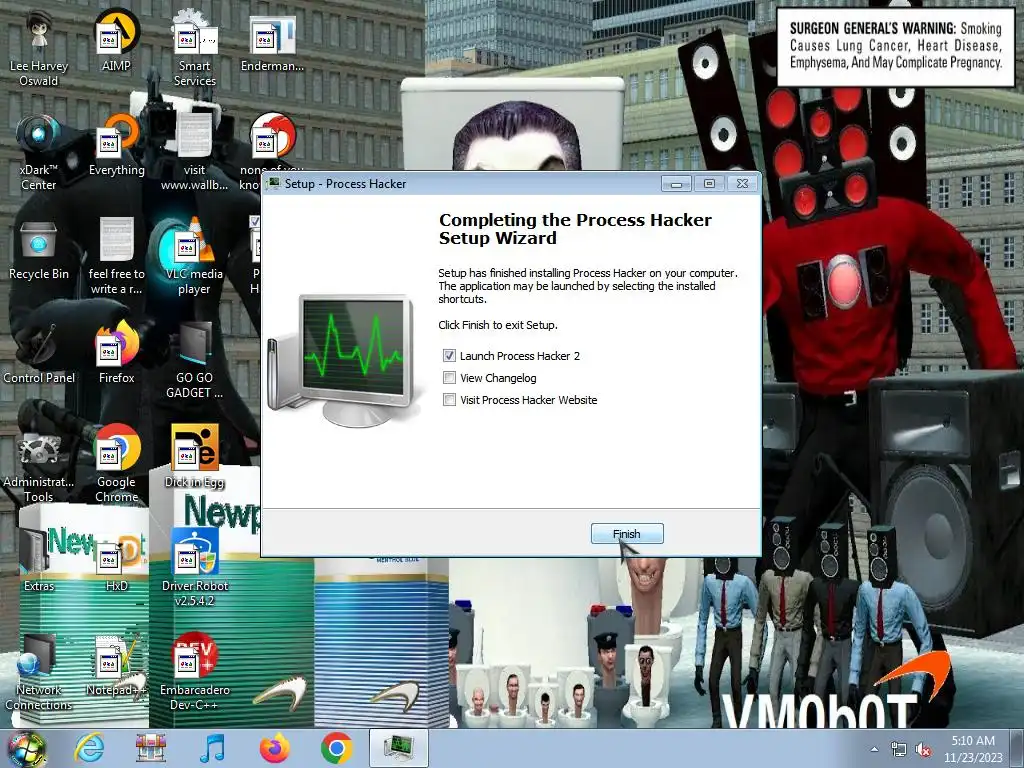The height and width of the screenshot is (768, 1024).
Task: Open the music note taskbar icon
Action: (x=212, y=748)
